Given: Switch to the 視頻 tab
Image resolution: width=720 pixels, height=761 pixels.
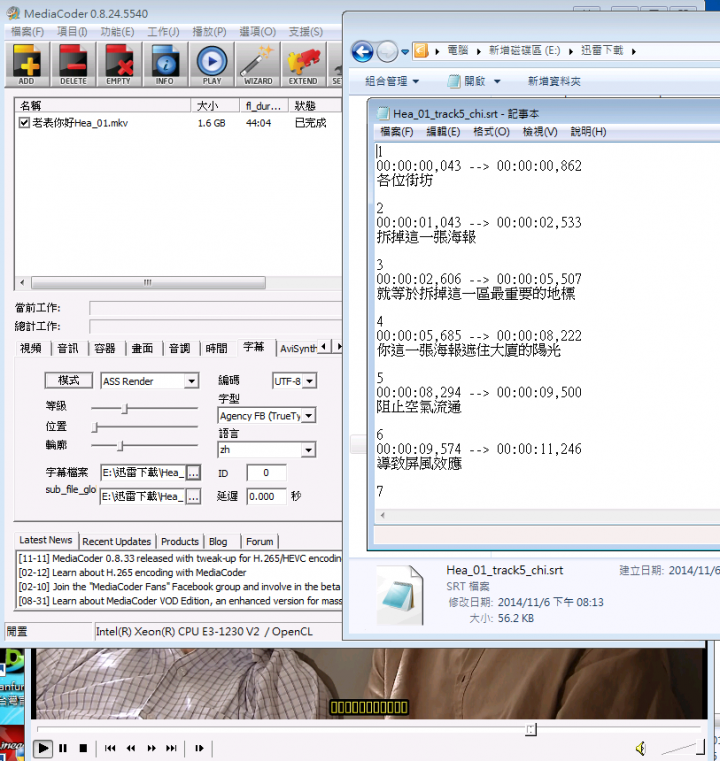Looking at the screenshot, I should [31, 348].
